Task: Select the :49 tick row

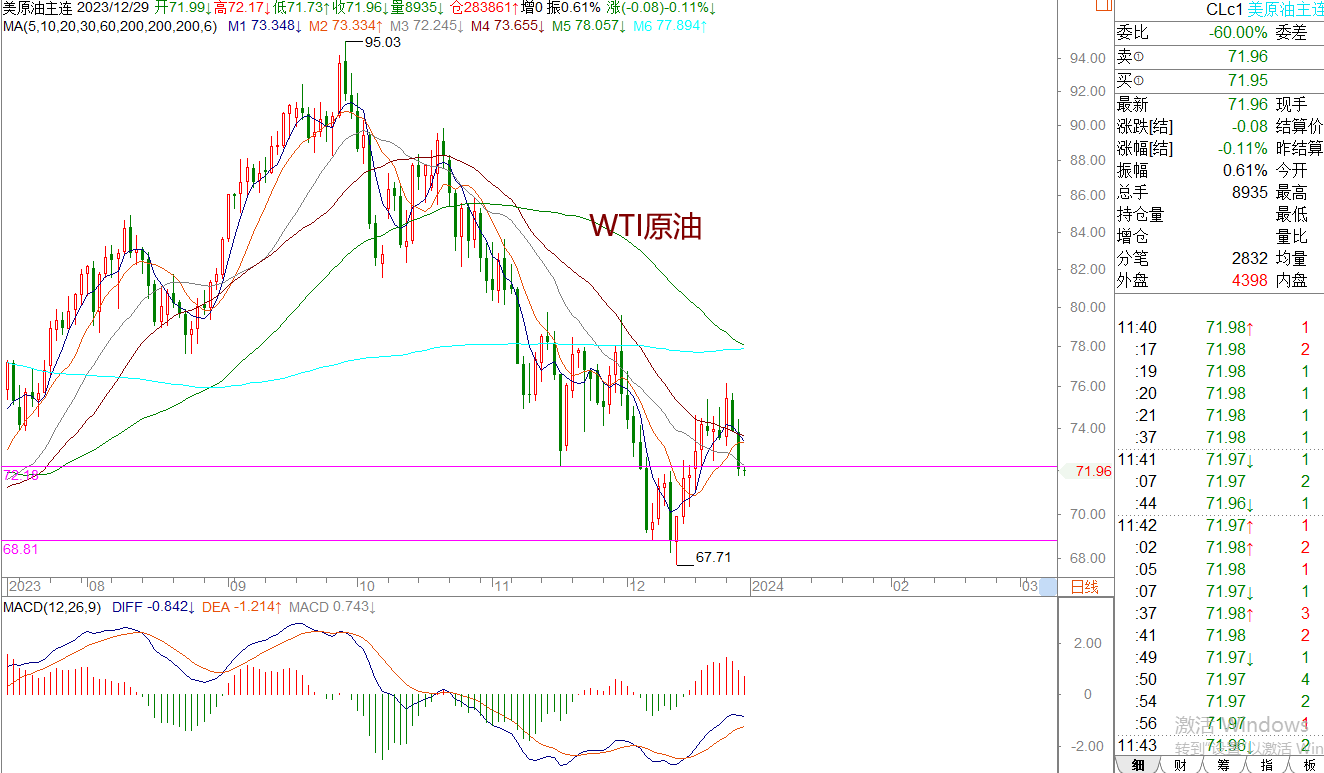Action: (x=1218, y=657)
